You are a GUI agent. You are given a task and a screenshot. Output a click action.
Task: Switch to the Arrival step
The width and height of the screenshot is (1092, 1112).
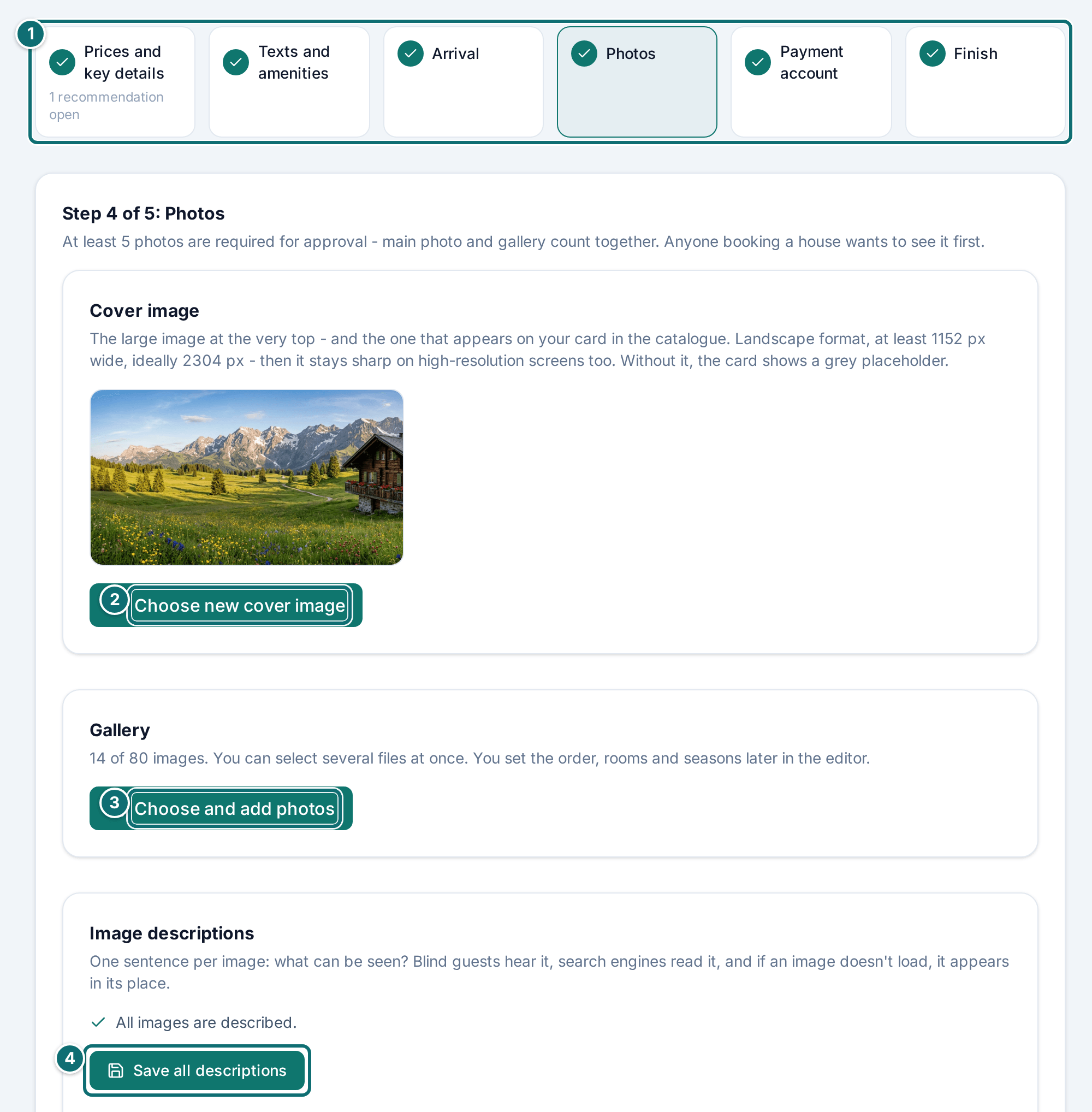pos(464,82)
